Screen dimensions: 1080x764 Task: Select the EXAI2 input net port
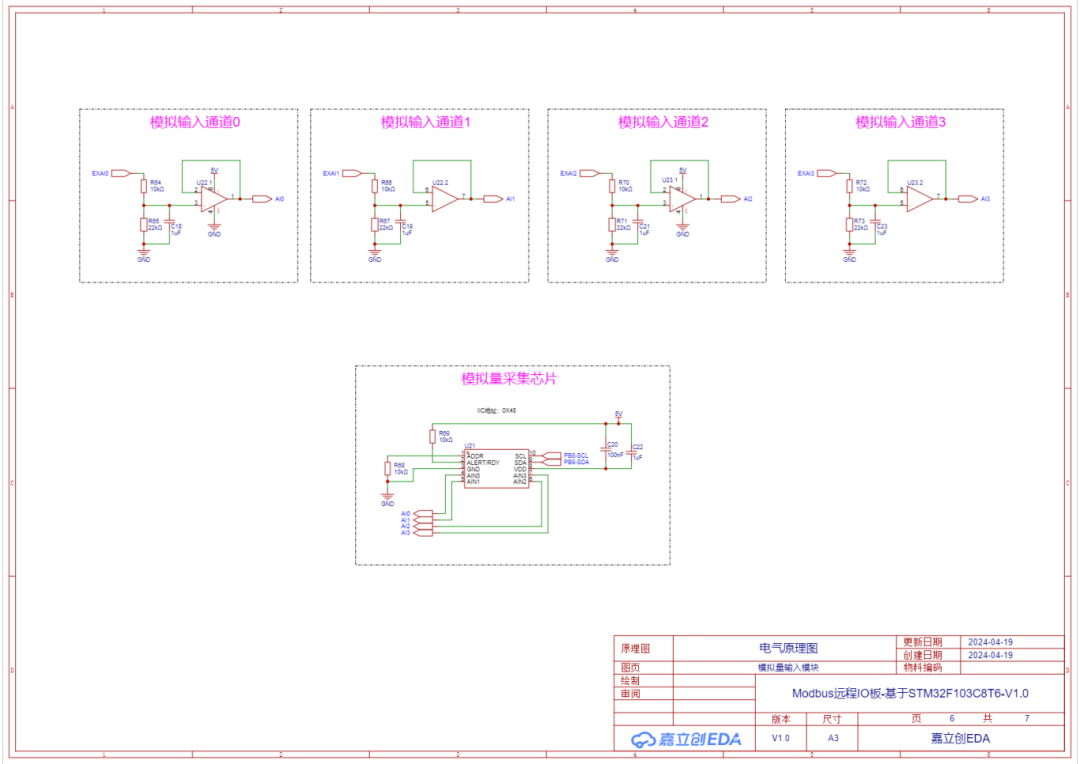(x=590, y=174)
